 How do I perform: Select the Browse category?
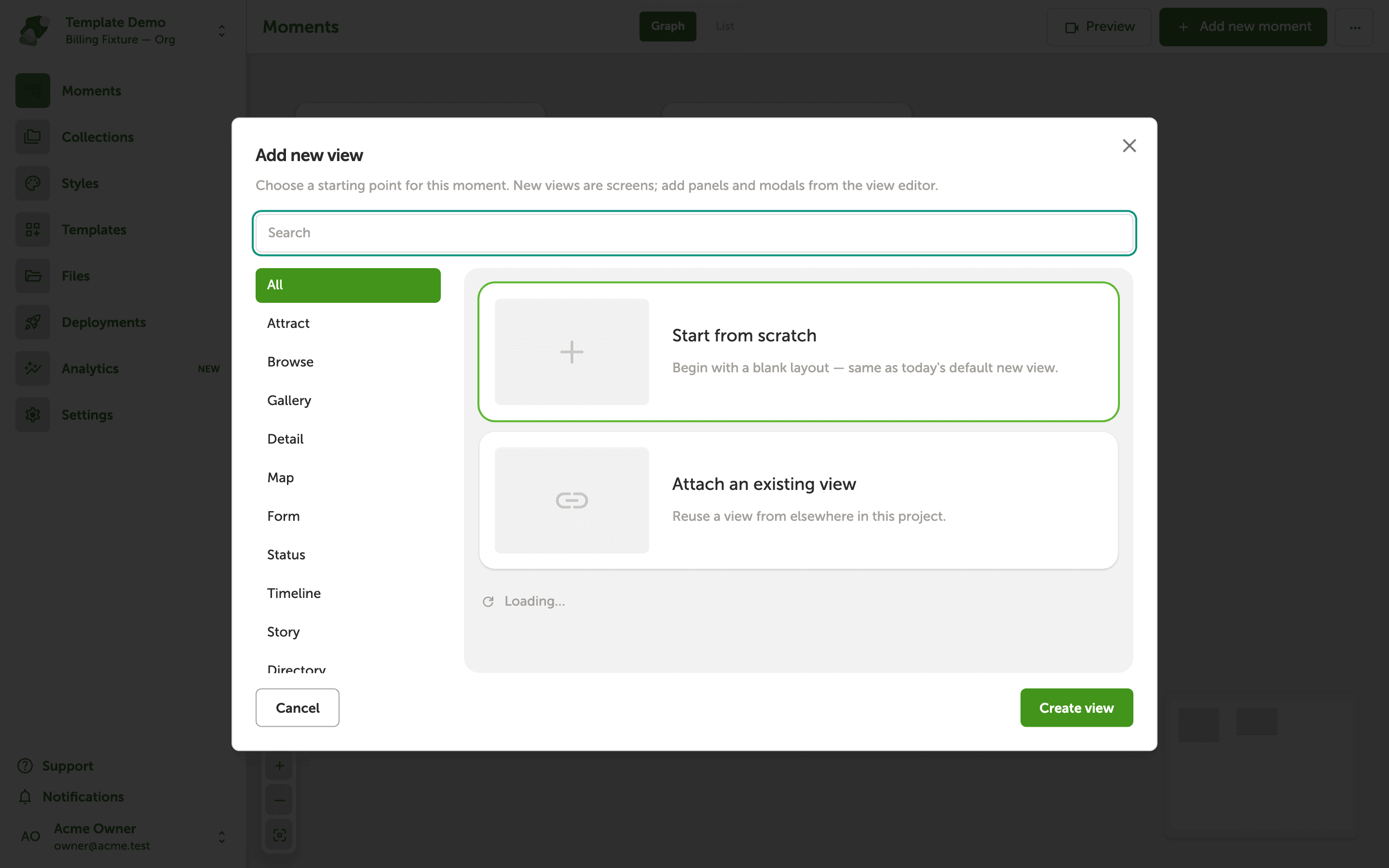(x=348, y=362)
